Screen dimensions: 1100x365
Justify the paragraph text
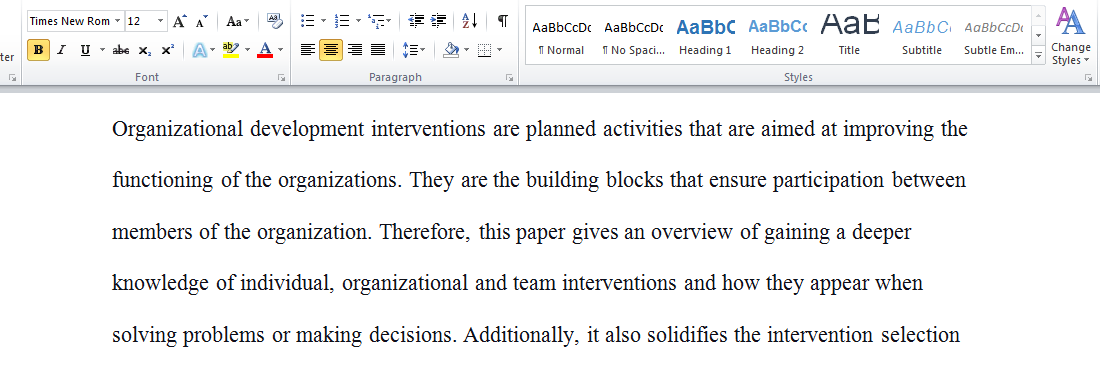click(x=378, y=50)
